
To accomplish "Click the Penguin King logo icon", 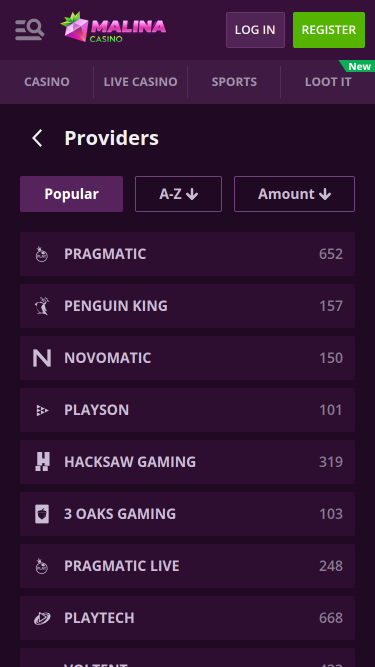I will pyautogui.click(x=42, y=306).
